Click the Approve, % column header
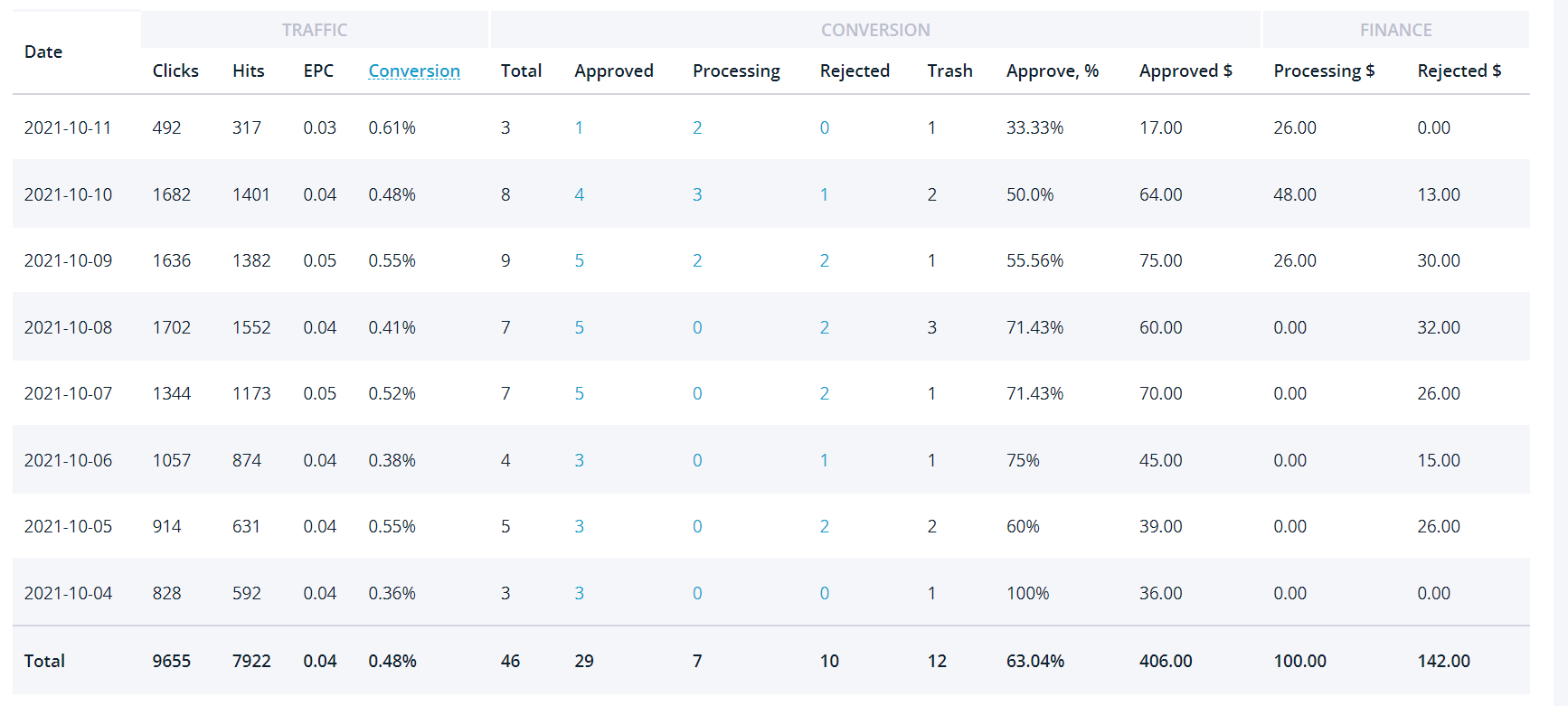1568x706 pixels. (1053, 71)
